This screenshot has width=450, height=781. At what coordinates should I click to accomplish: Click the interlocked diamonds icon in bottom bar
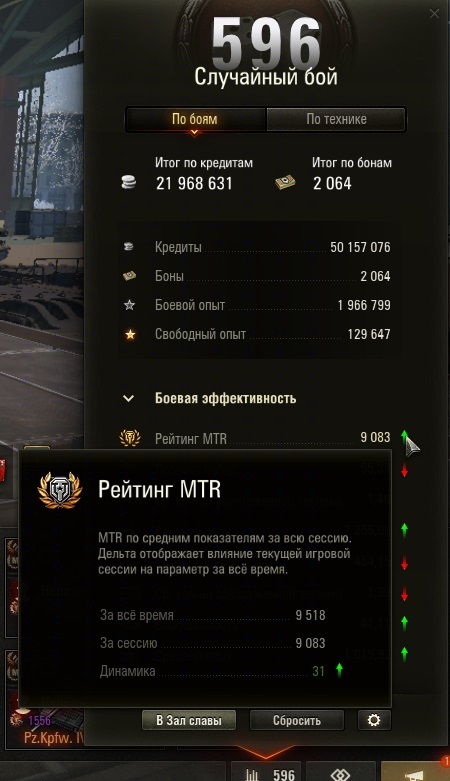[341, 773]
